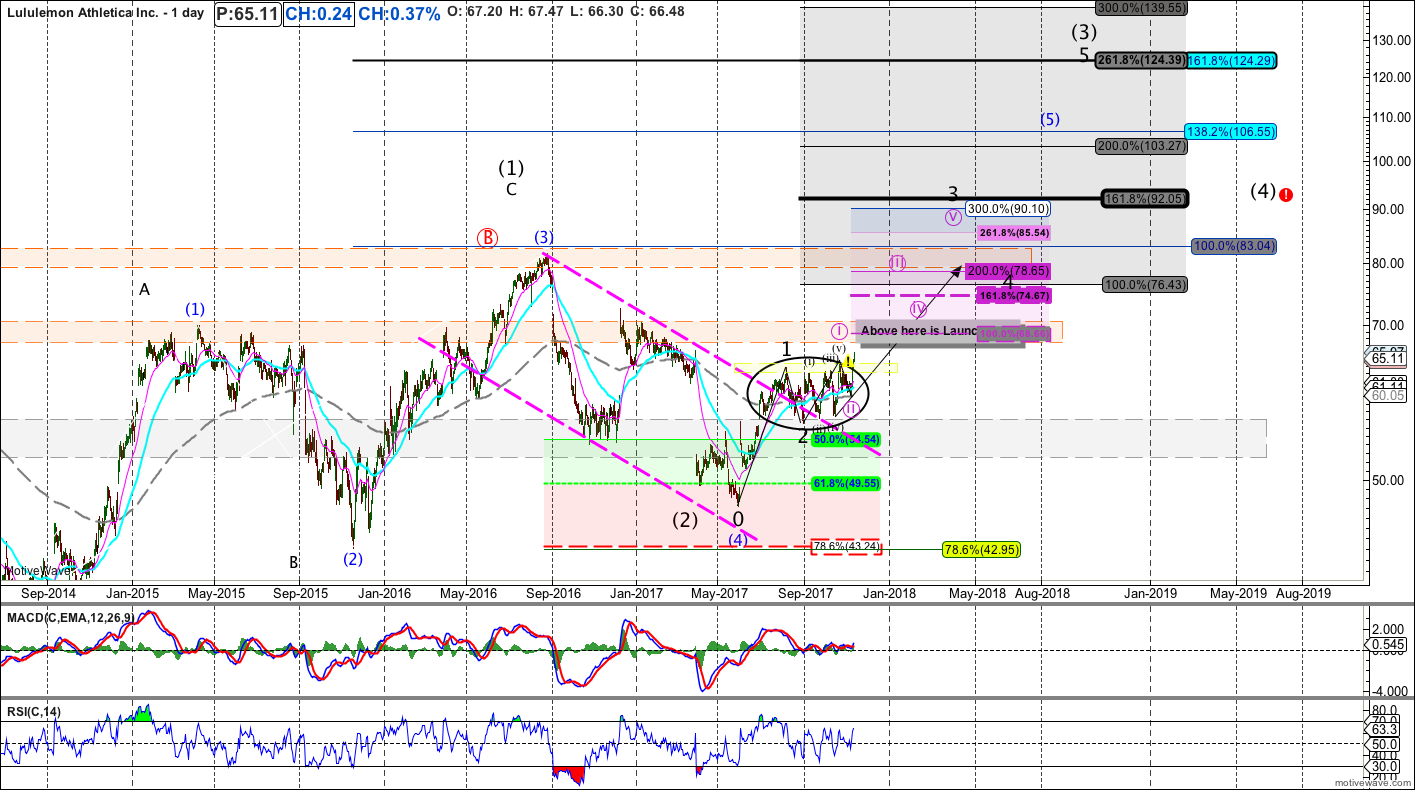Select the 300.0%(90.10) extension label
The height and width of the screenshot is (790, 1415).
coord(1008,210)
